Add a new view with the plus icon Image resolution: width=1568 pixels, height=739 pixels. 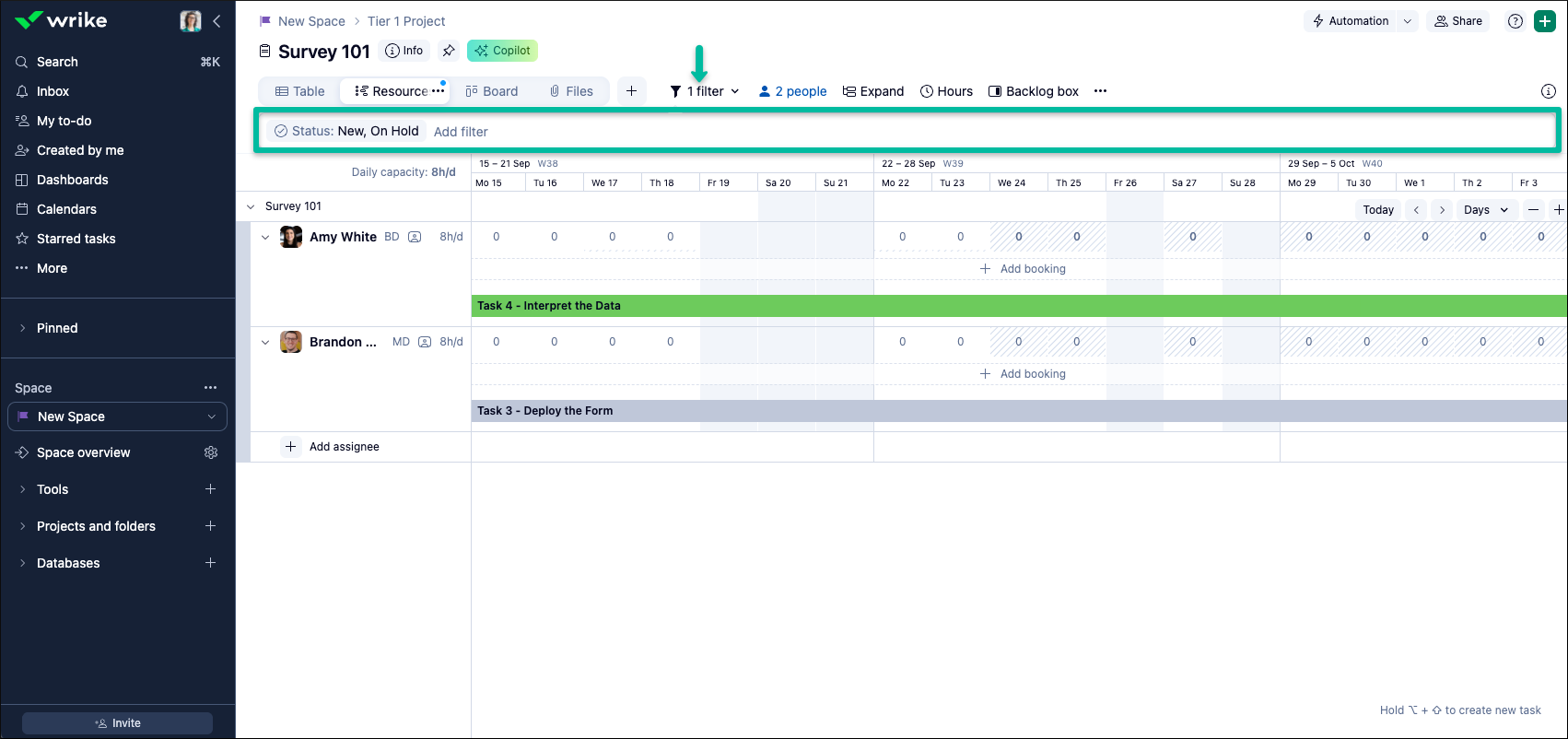click(x=631, y=91)
